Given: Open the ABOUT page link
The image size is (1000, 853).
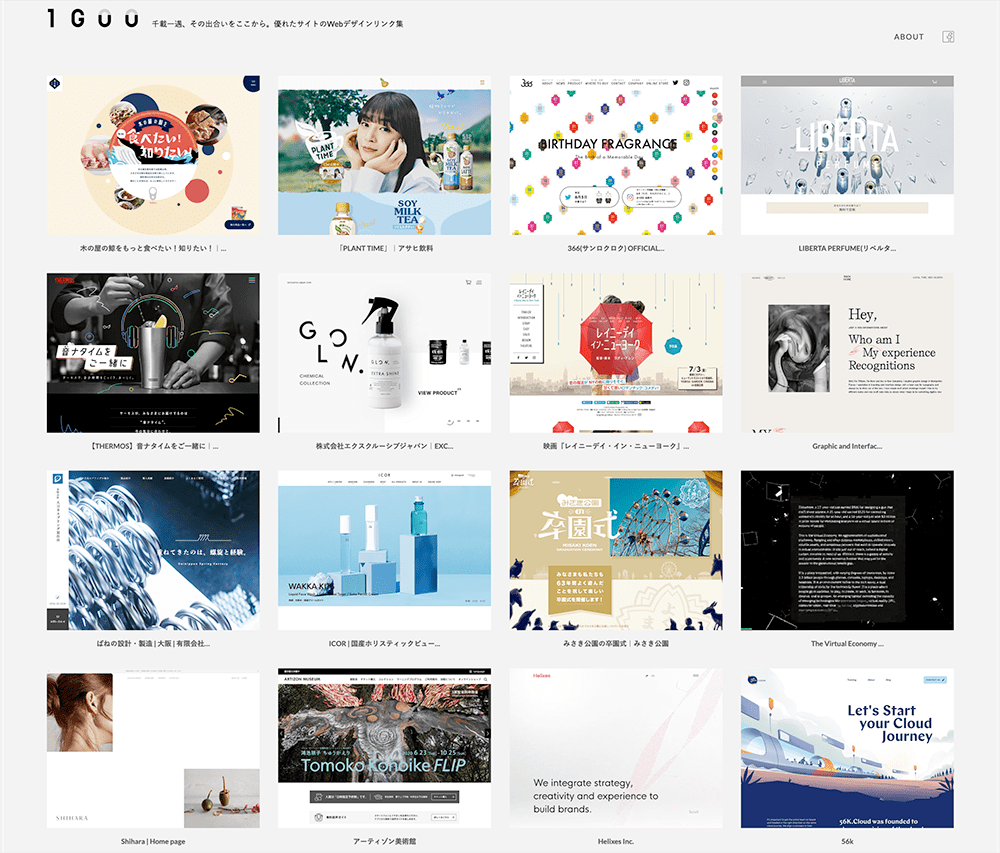Looking at the screenshot, I should [x=908, y=37].
